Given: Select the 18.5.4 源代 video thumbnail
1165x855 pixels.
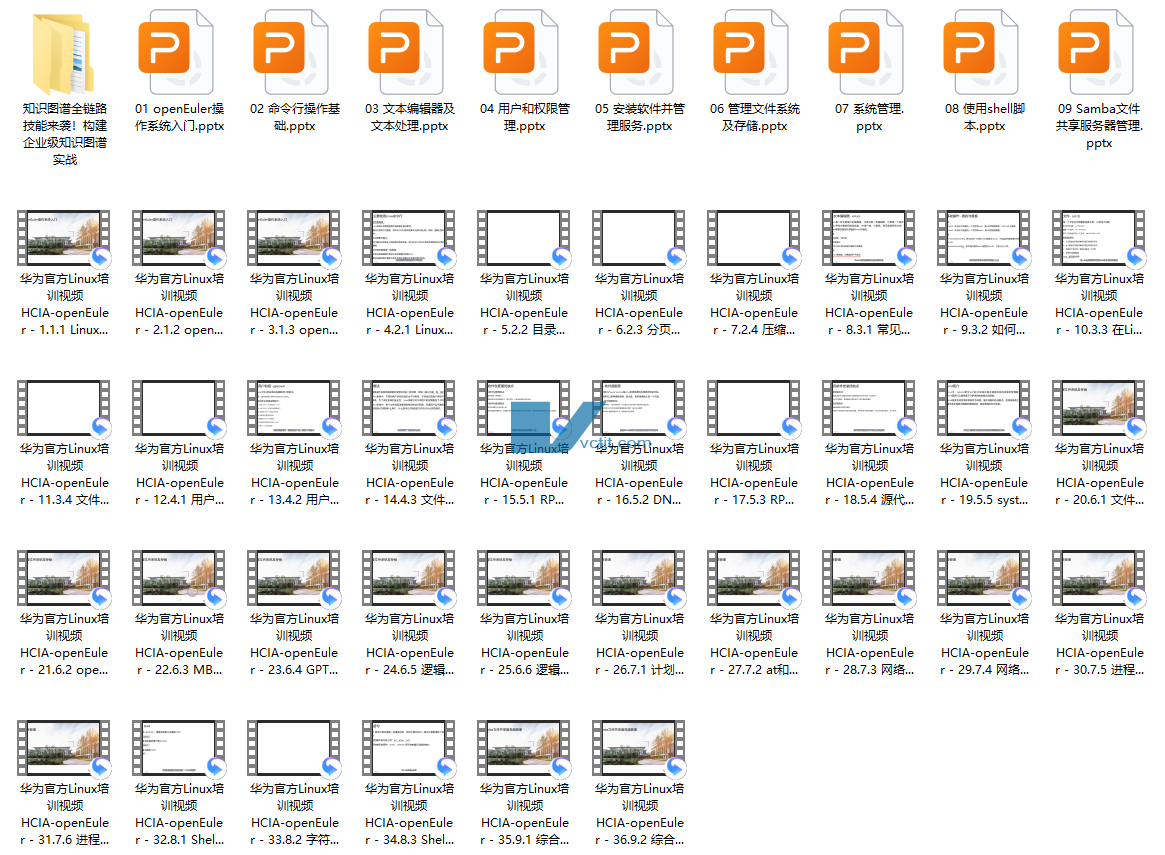Looking at the screenshot, I should tap(869, 408).
